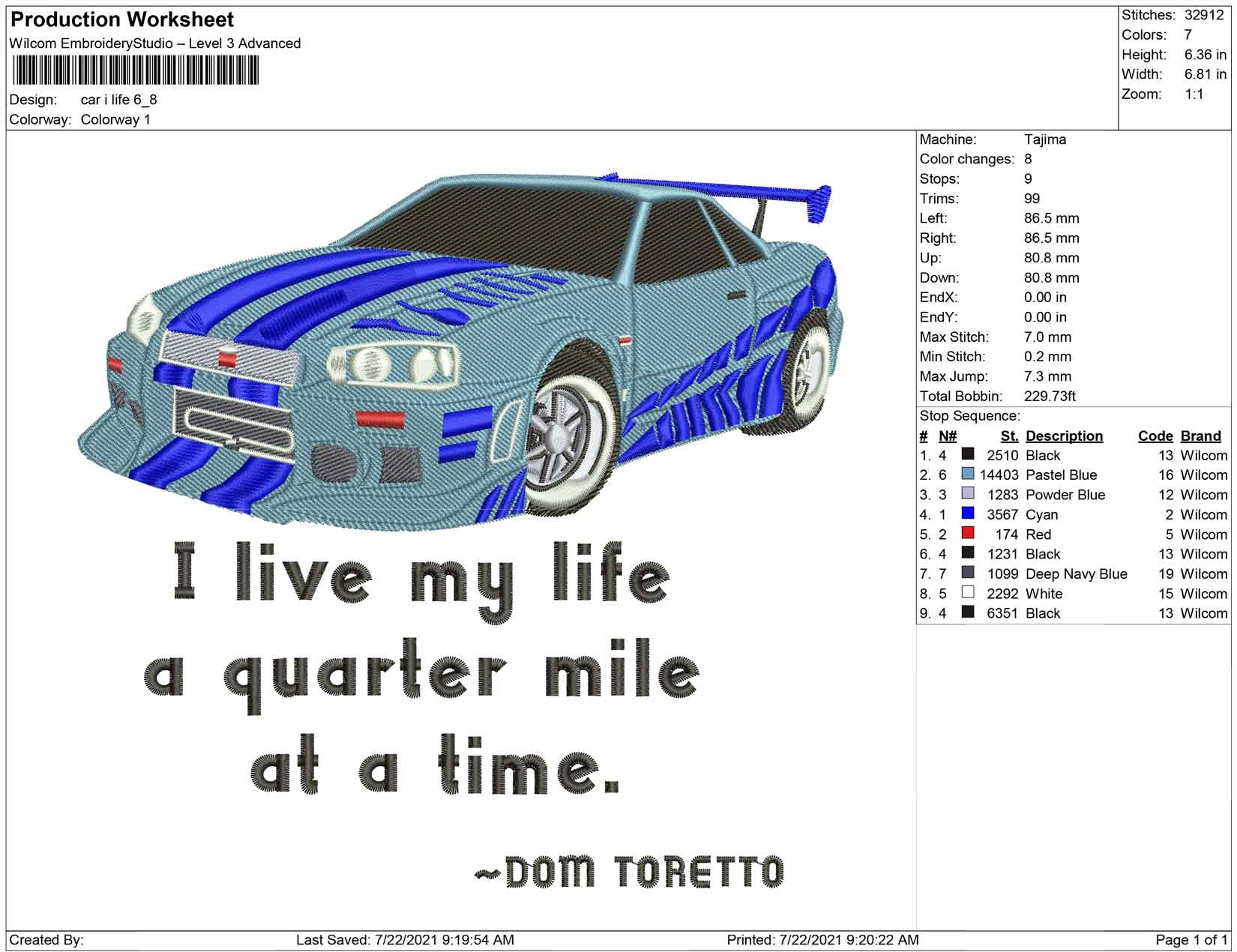The width and height of the screenshot is (1237, 952).
Task: Select the "Brand" column header
Action: [1201, 436]
